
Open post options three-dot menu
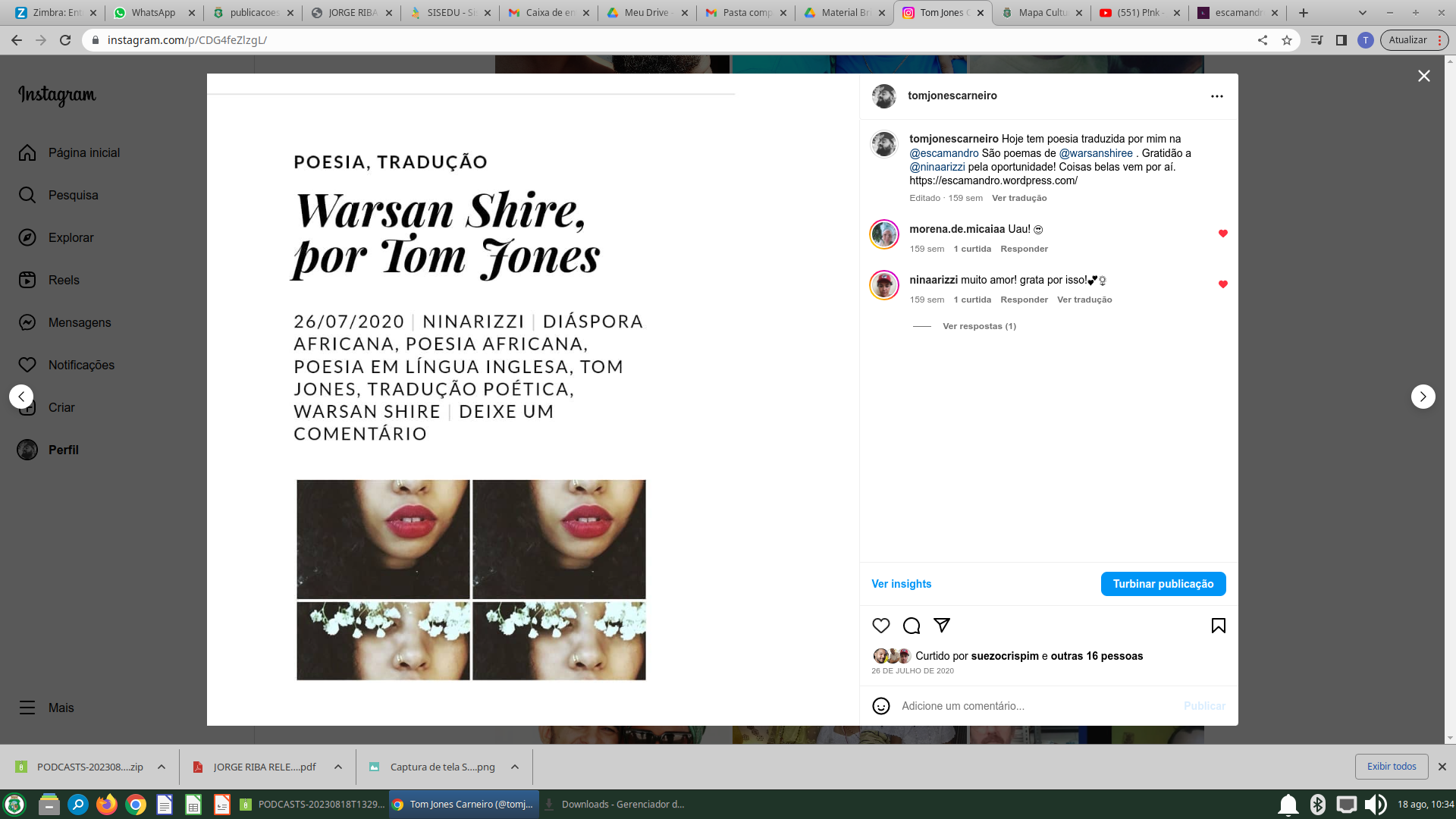pos(1216,96)
